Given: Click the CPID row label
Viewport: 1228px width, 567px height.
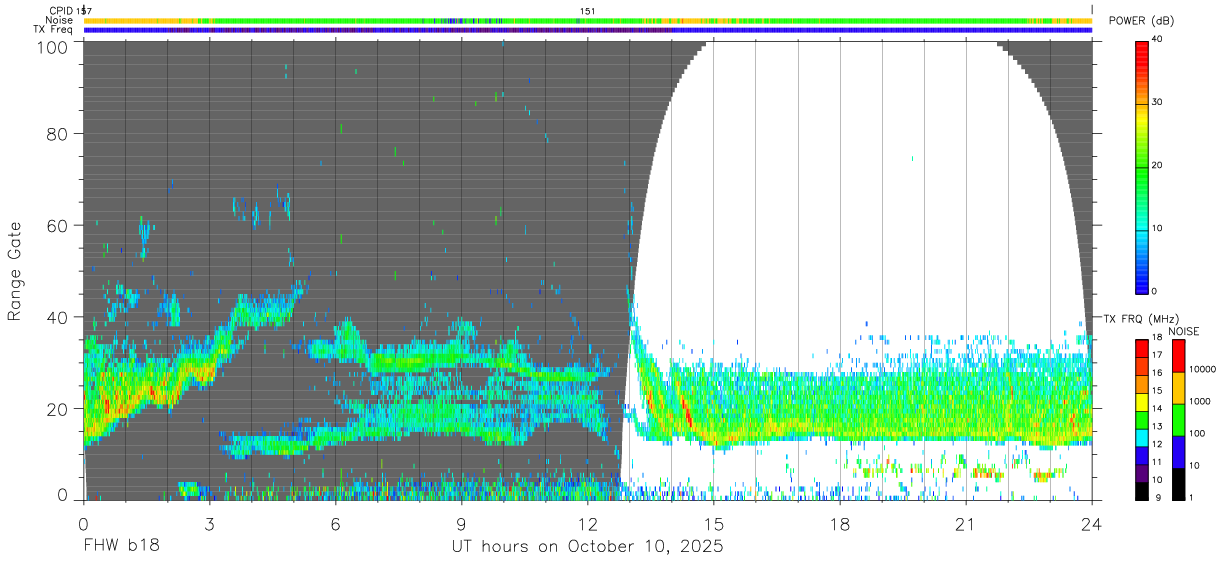Looking at the screenshot, I should 60,11.
